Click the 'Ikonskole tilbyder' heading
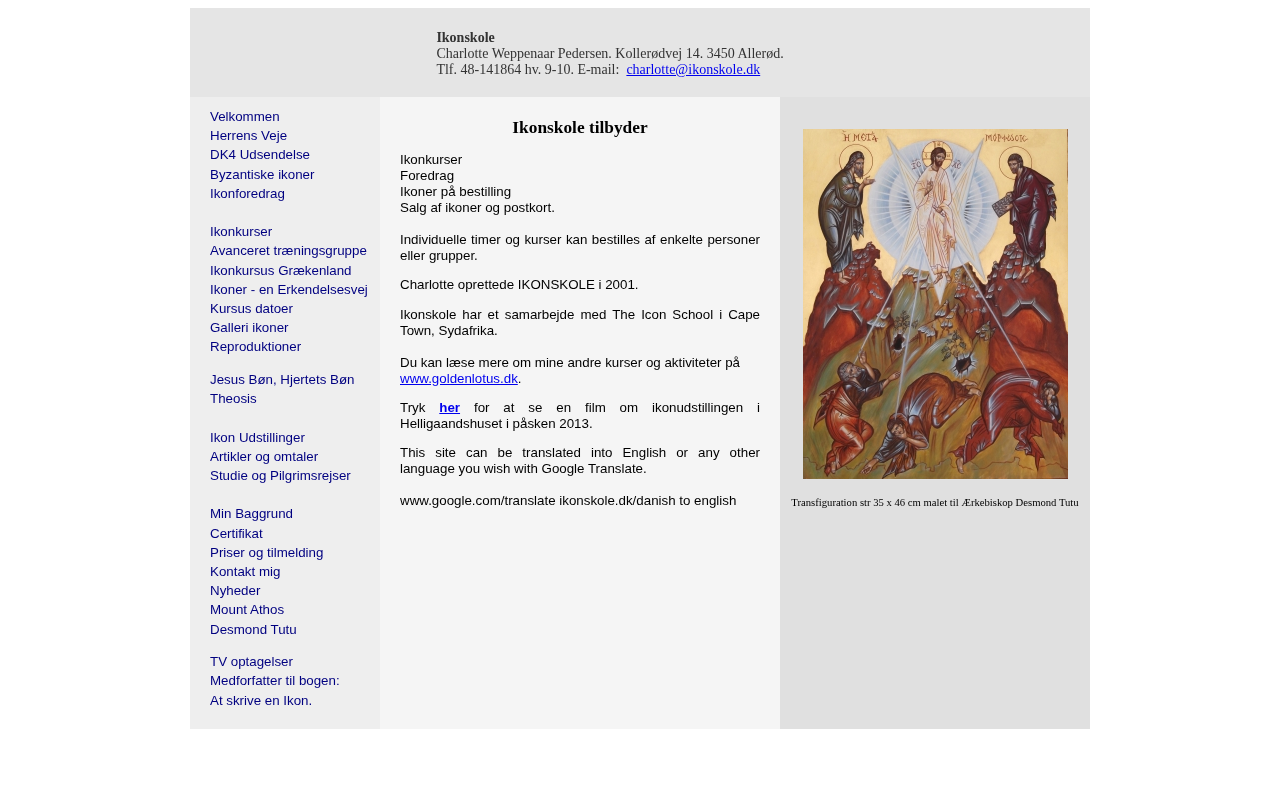The width and height of the screenshot is (1280, 800). click(x=580, y=128)
